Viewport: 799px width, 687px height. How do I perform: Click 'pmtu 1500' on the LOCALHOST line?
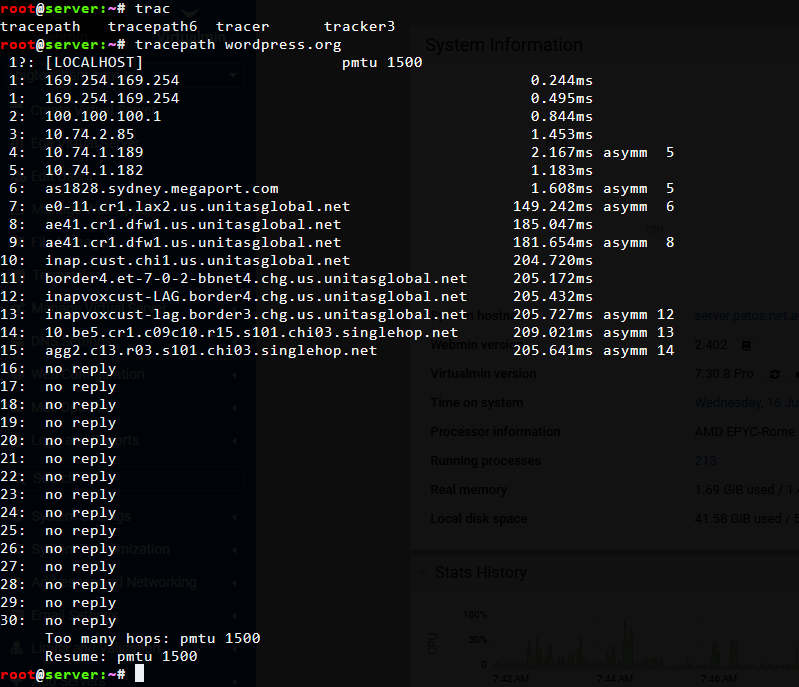click(x=382, y=62)
